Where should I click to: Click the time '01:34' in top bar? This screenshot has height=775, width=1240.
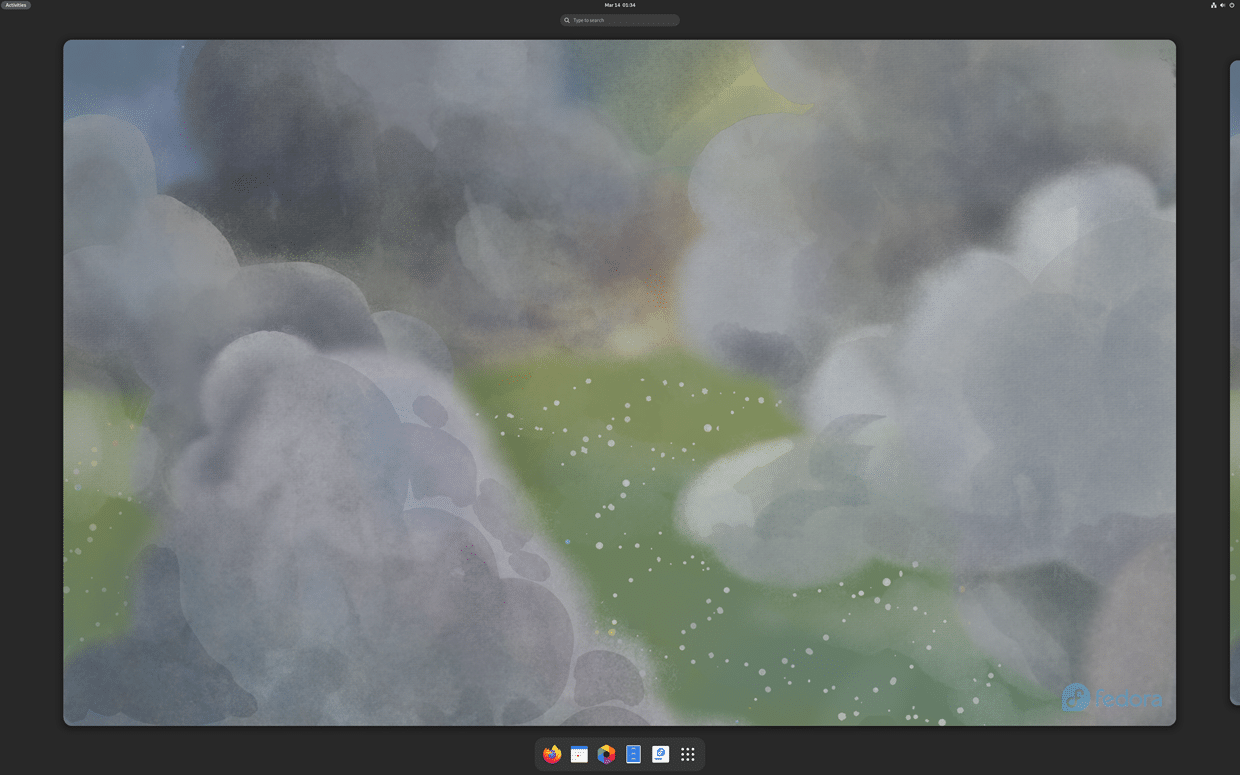[x=629, y=5]
